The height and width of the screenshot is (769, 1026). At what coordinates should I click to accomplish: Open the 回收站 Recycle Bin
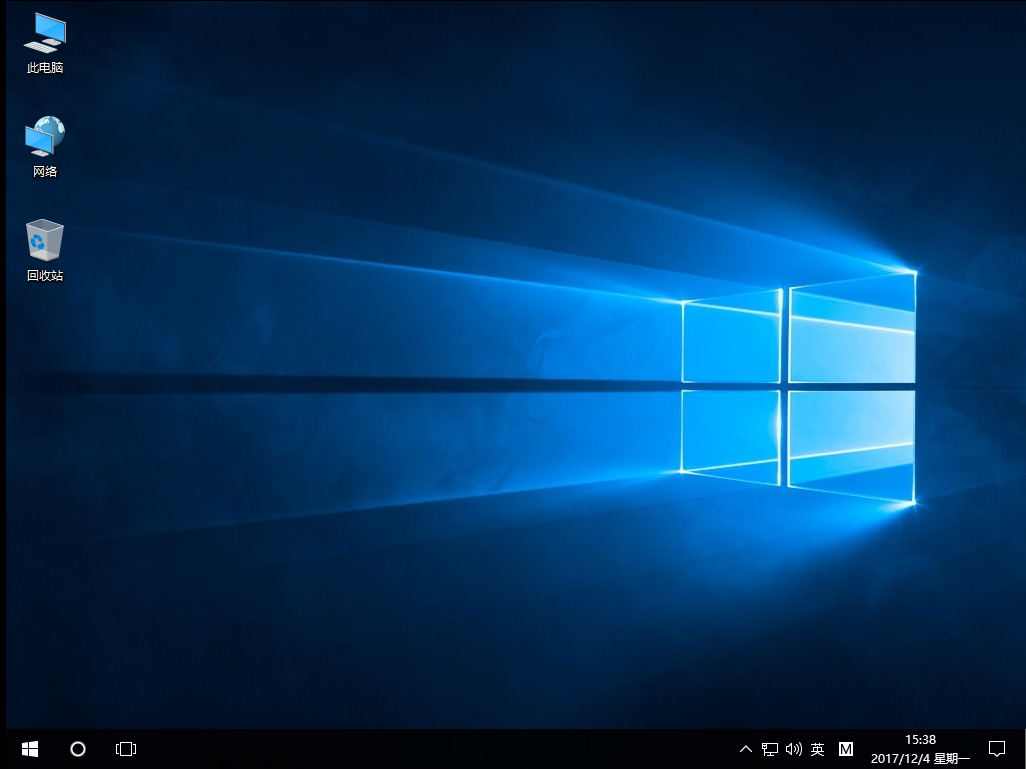coord(44,240)
